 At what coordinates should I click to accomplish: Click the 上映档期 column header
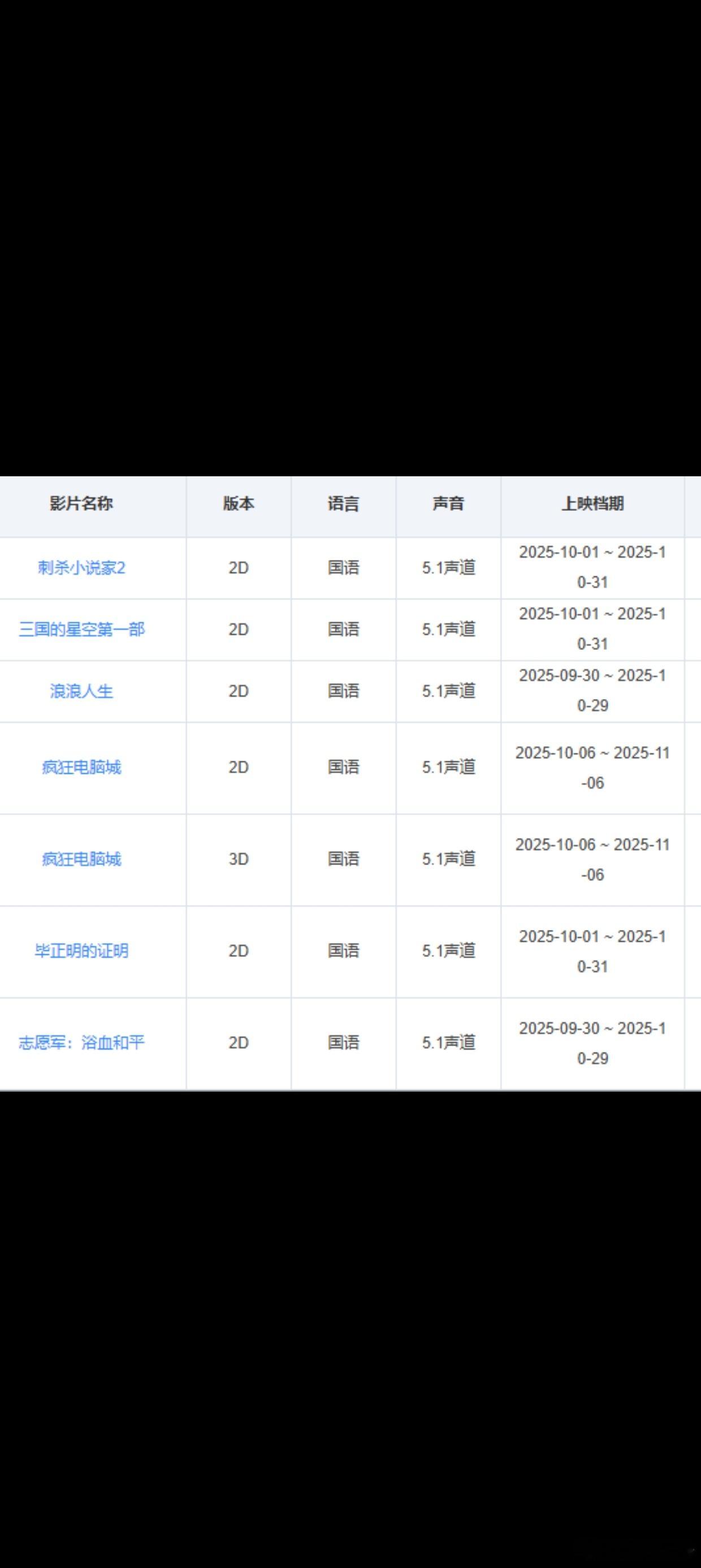click(592, 504)
